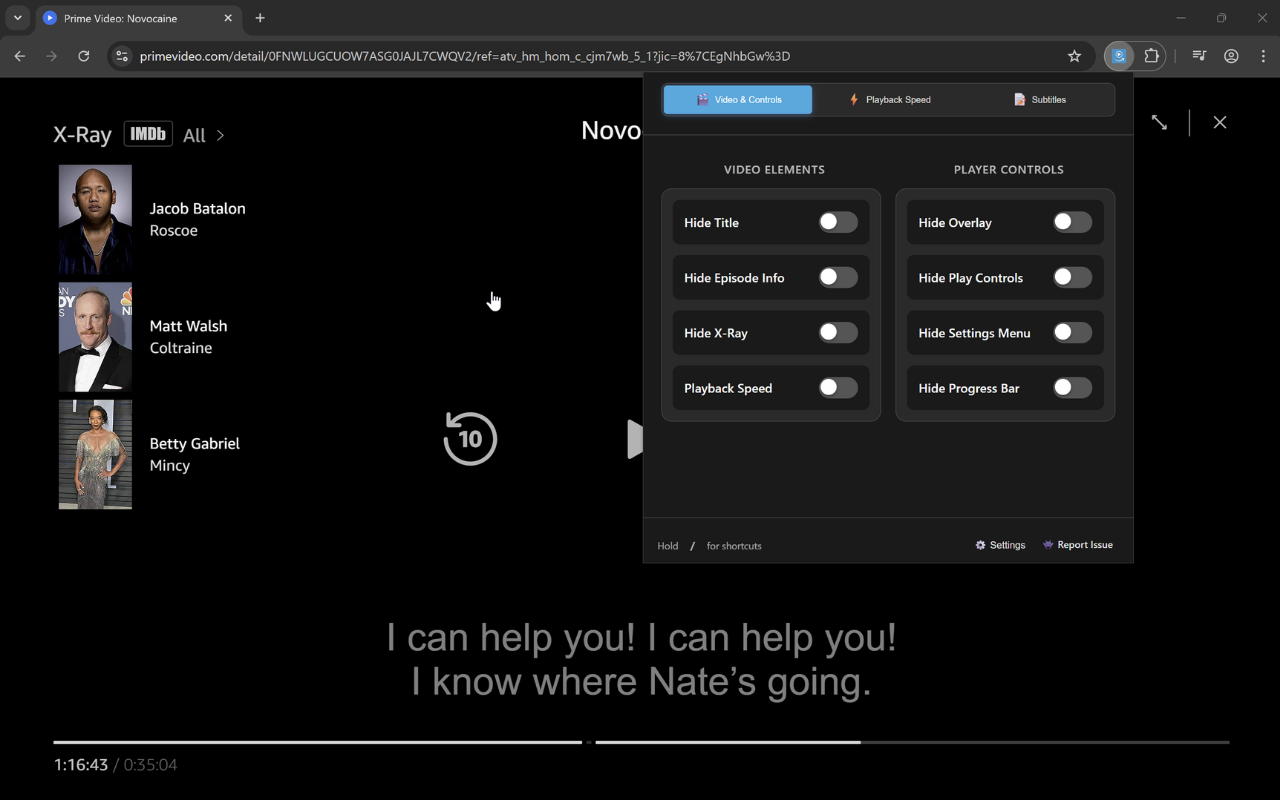Open the browser extensions puzzle icon
This screenshot has height=800, width=1280.
pyautogui.click(x=1151, y=56)
